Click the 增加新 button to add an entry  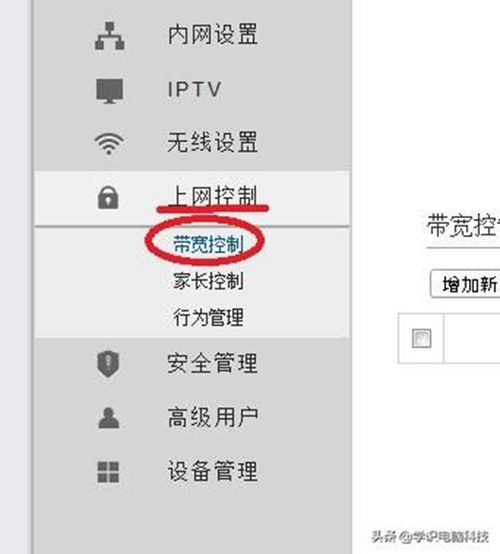pyautogui.click(x=465, y=284)
